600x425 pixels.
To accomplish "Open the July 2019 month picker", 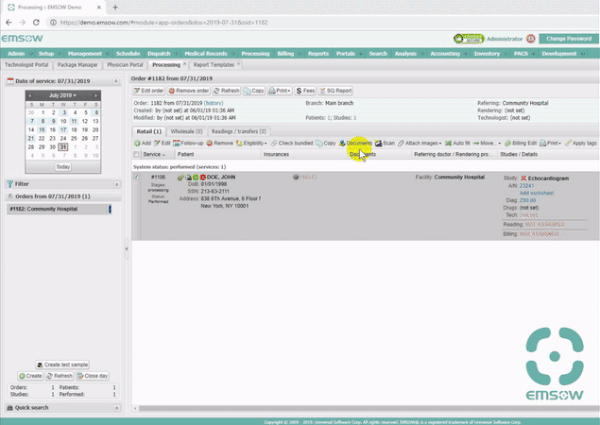I will click(x=63, y=95).
